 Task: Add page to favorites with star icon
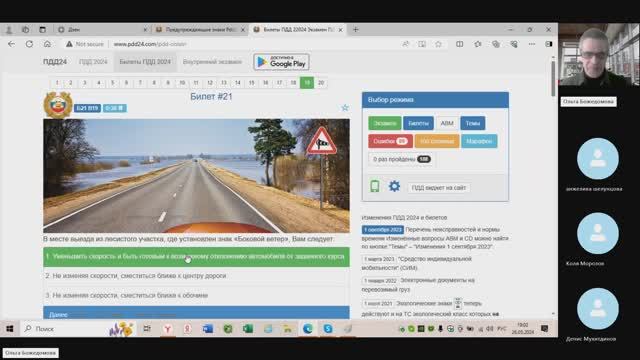point(438,44)
